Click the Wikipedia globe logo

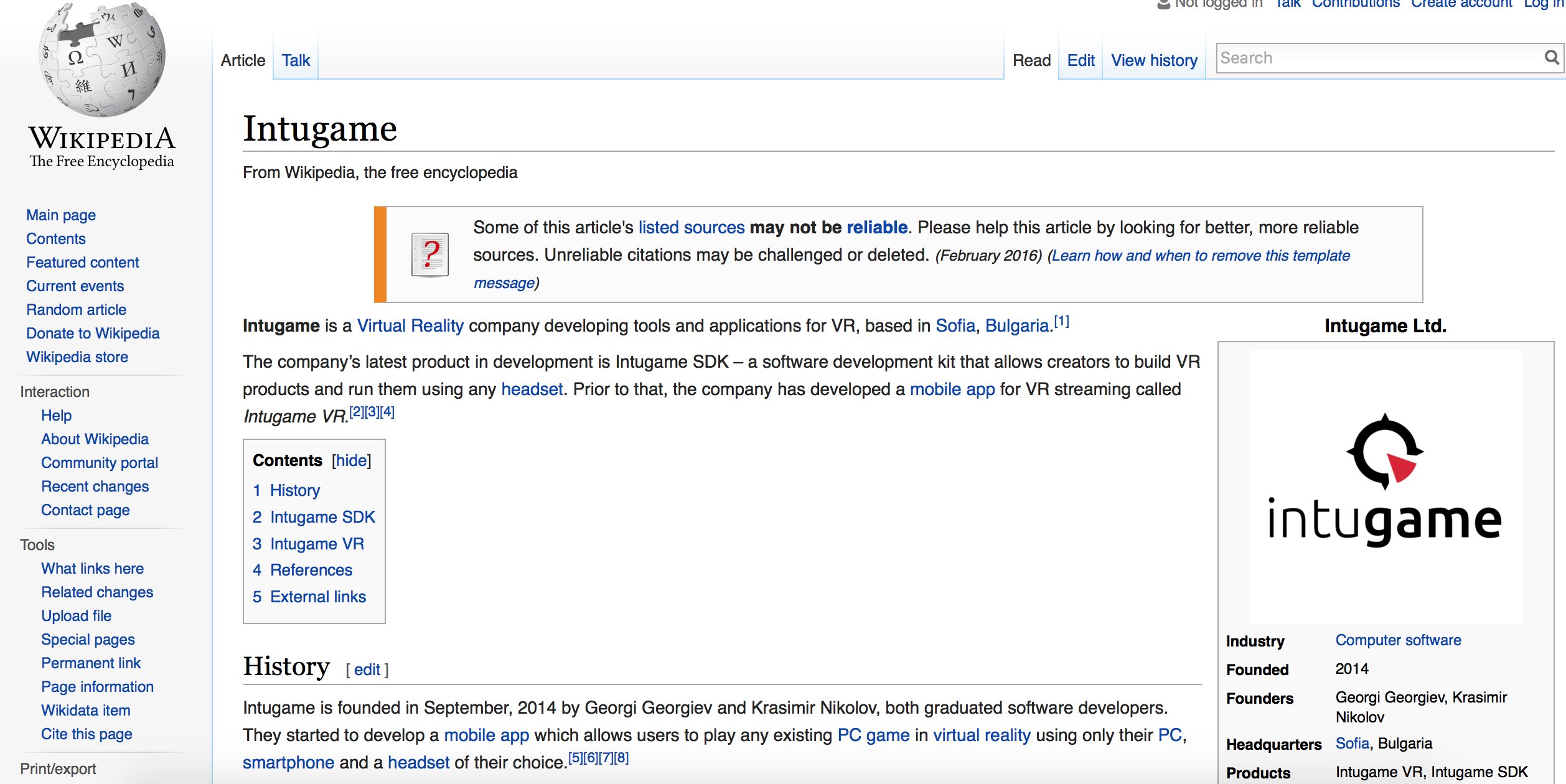pos(102,59)
